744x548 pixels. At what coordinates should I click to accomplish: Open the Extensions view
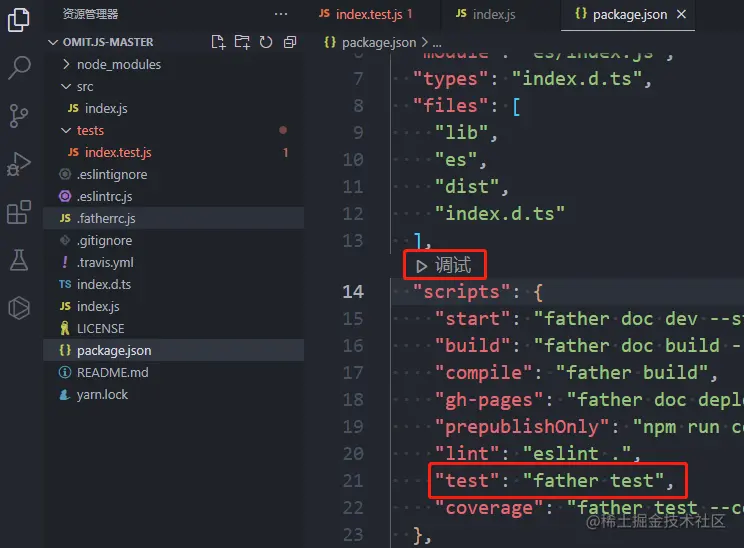pyautogui.click(x=19, y=212)
